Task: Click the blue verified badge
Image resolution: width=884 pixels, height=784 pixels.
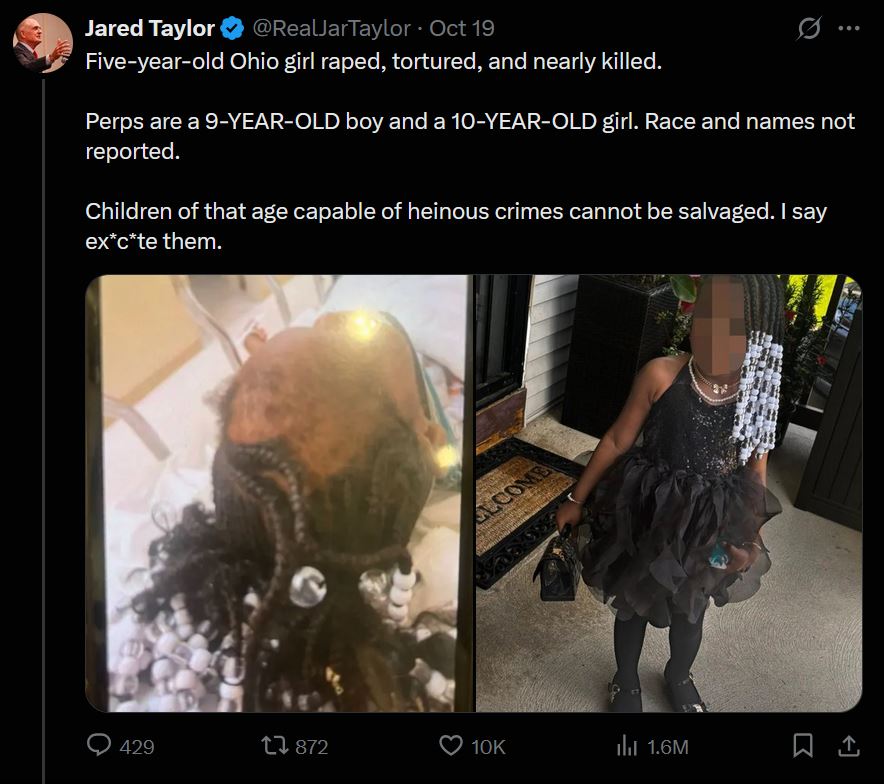Action: pyautogui.click(x=232, y=28)
